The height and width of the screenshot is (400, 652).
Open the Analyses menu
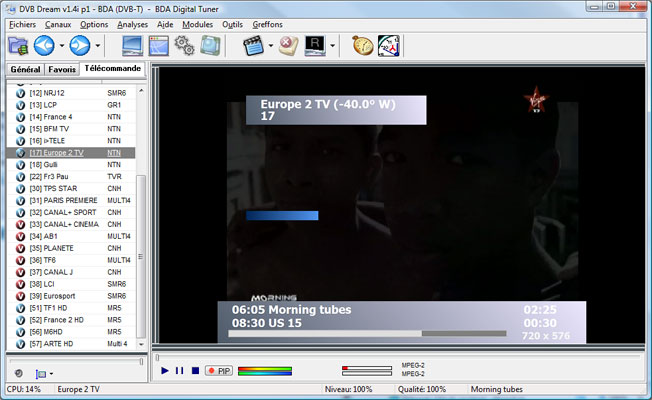coord(132,25)
